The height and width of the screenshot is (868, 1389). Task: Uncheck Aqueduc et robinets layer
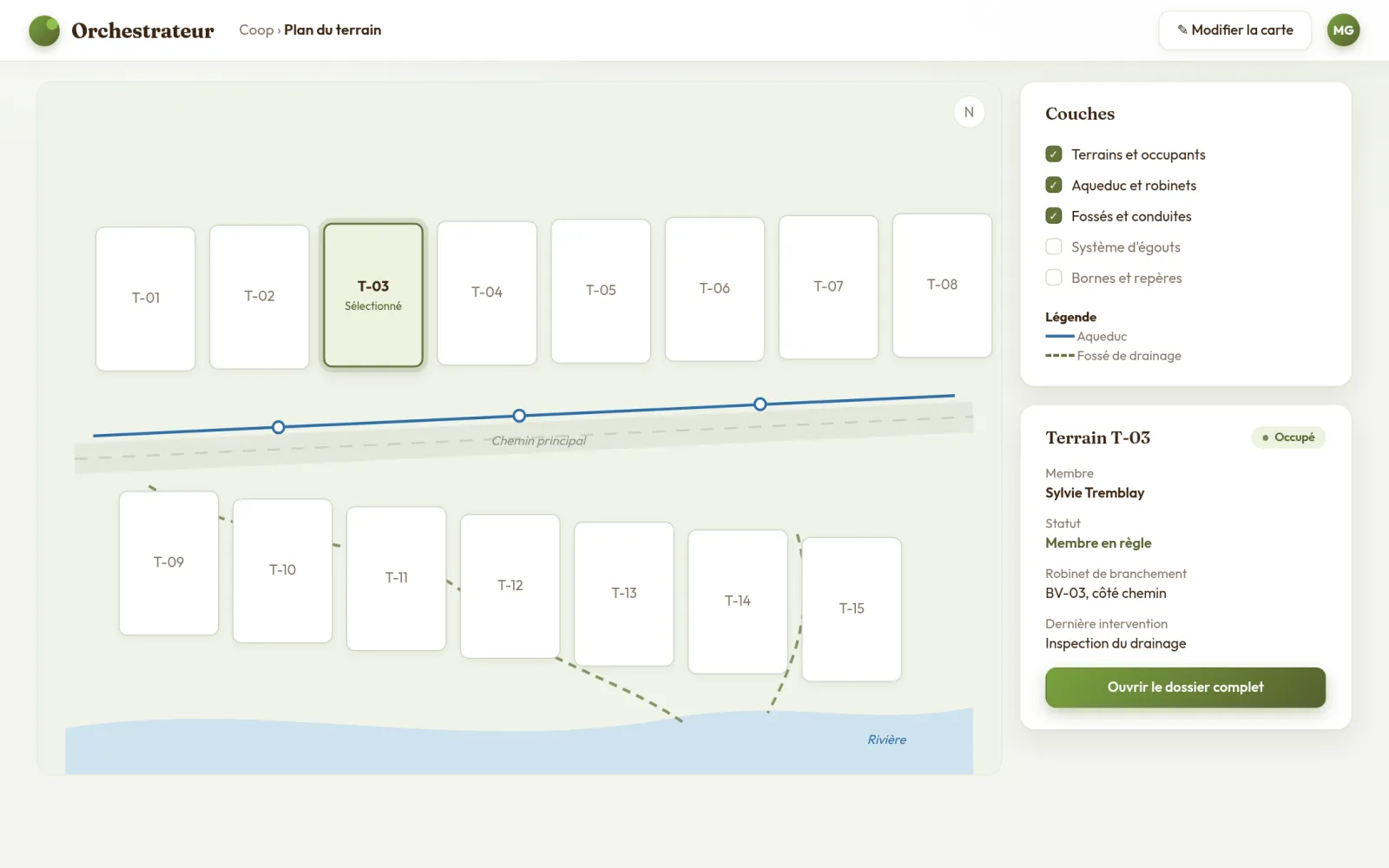pyautogui.click(x=1054, y=185)
